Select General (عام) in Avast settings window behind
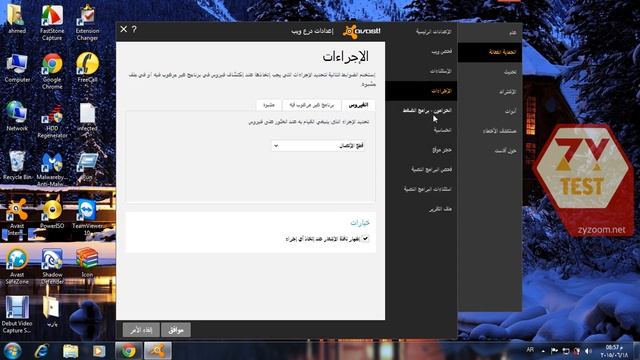 (490, 33)
